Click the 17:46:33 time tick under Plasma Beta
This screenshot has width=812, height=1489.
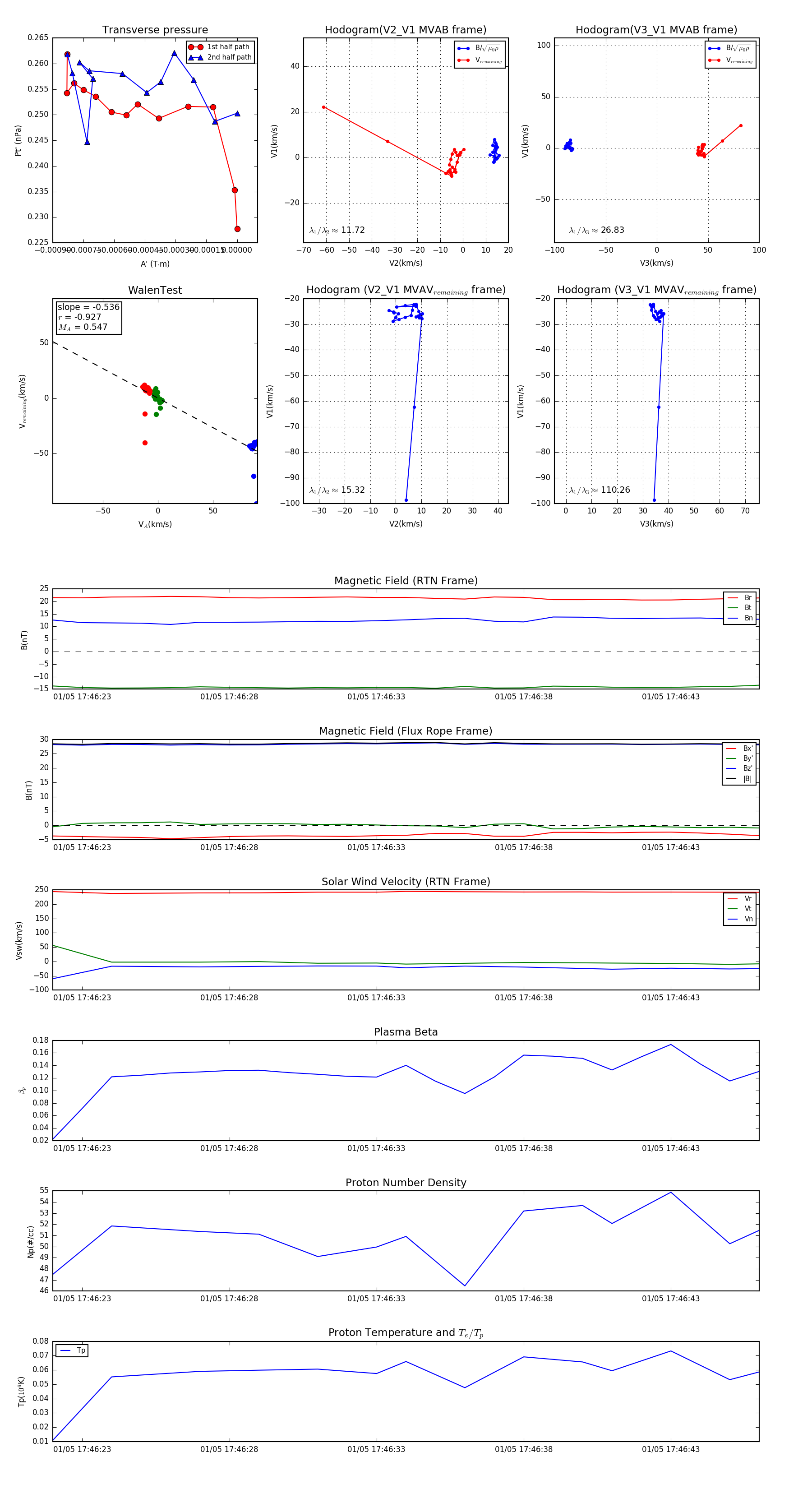[x=376, y=1148]
